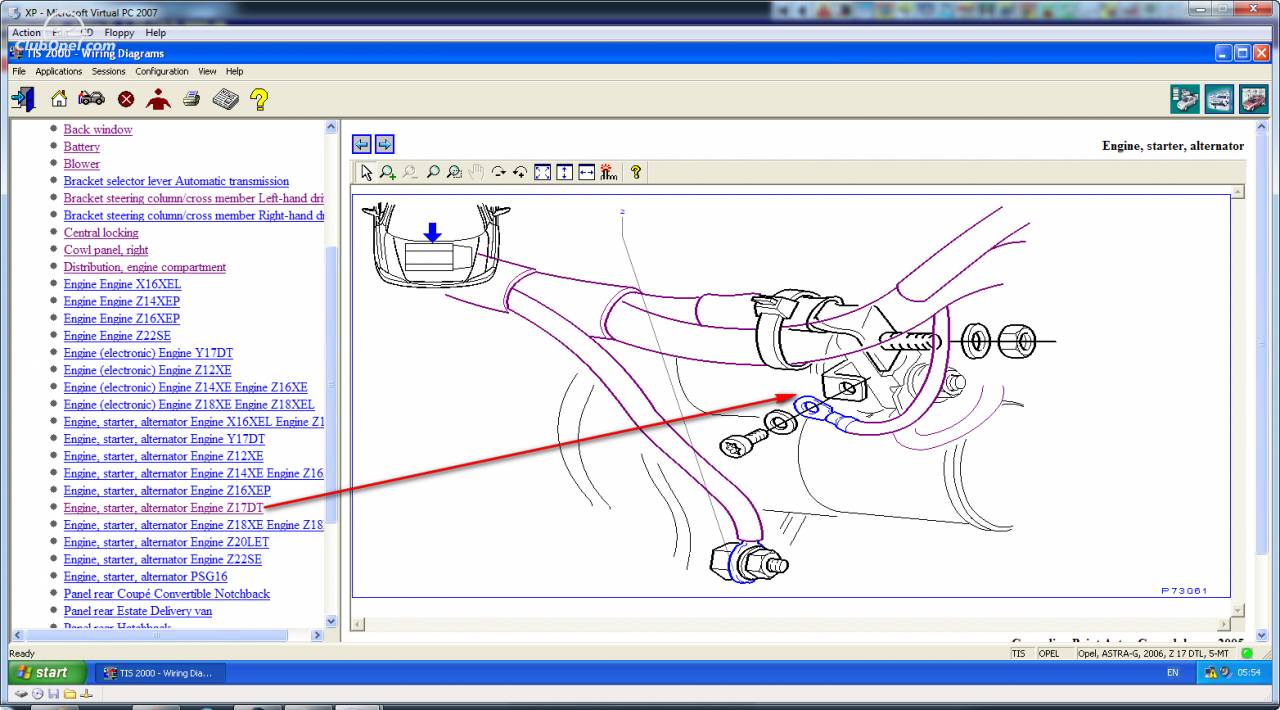Viewport: 1280px width, 710px height.
Task: Click the Windows start button
Action: (x=48, y=672)
